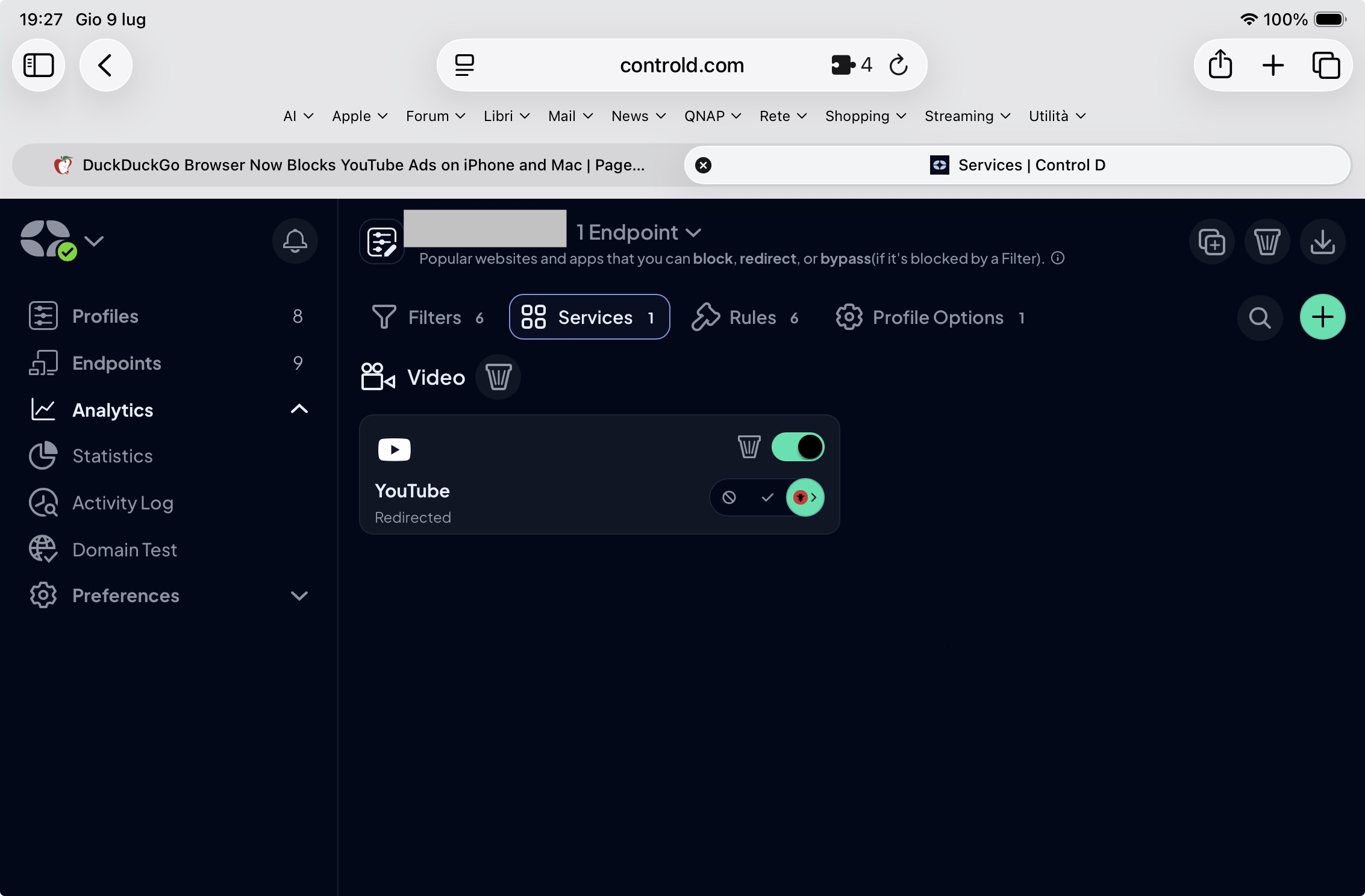Screen dimensions: 1365x896
Task: Switch to the Rules tab
Action: 746,317
